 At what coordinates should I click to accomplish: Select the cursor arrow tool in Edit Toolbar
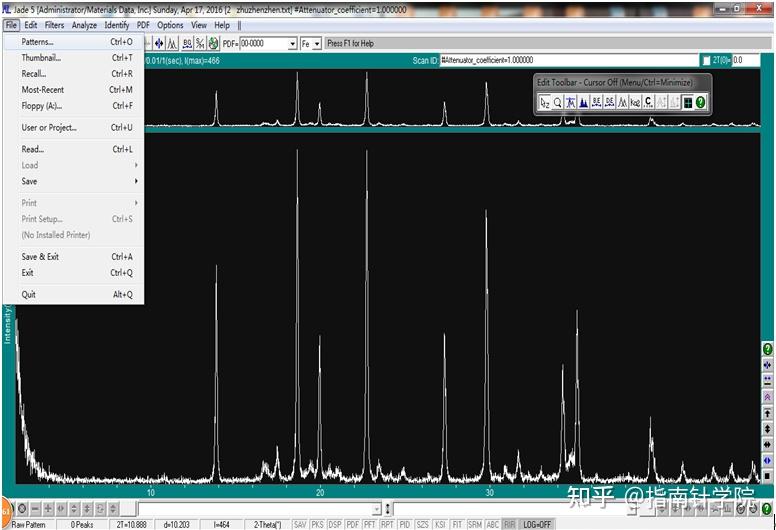point(545,102)
